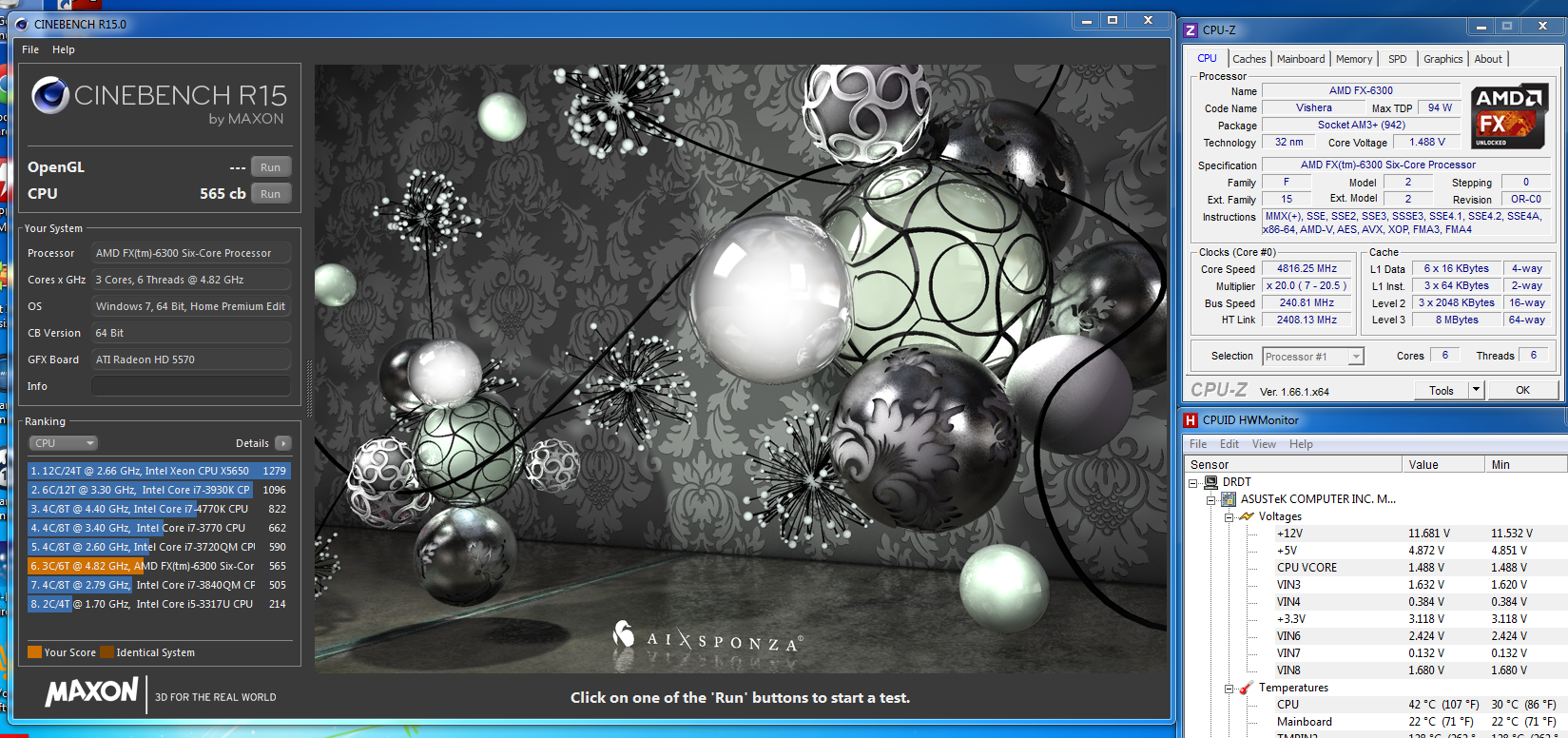The image size is (1568, 738).
Task: Run the CPU benchmark test
Action: (x=271, y=194)
